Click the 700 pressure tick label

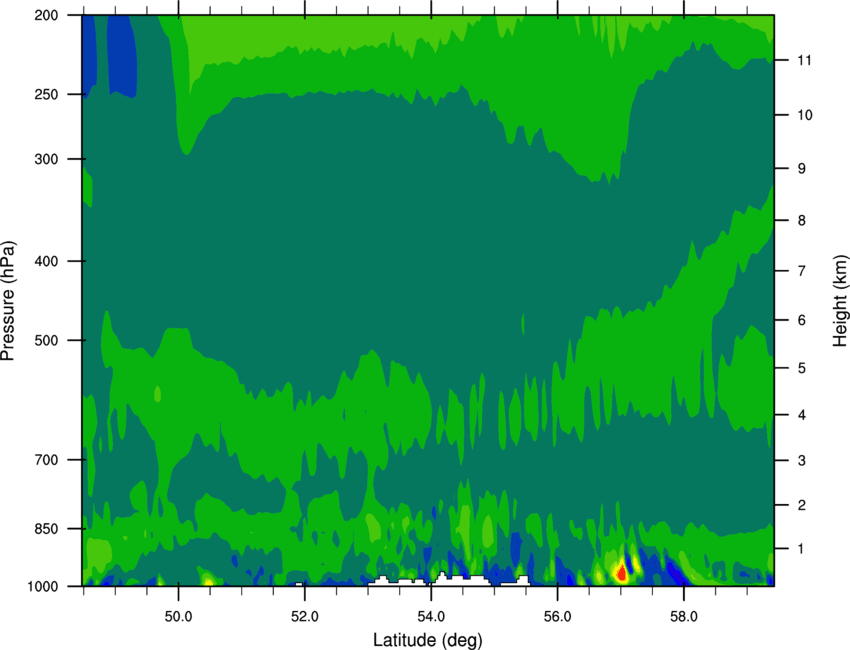46,459
